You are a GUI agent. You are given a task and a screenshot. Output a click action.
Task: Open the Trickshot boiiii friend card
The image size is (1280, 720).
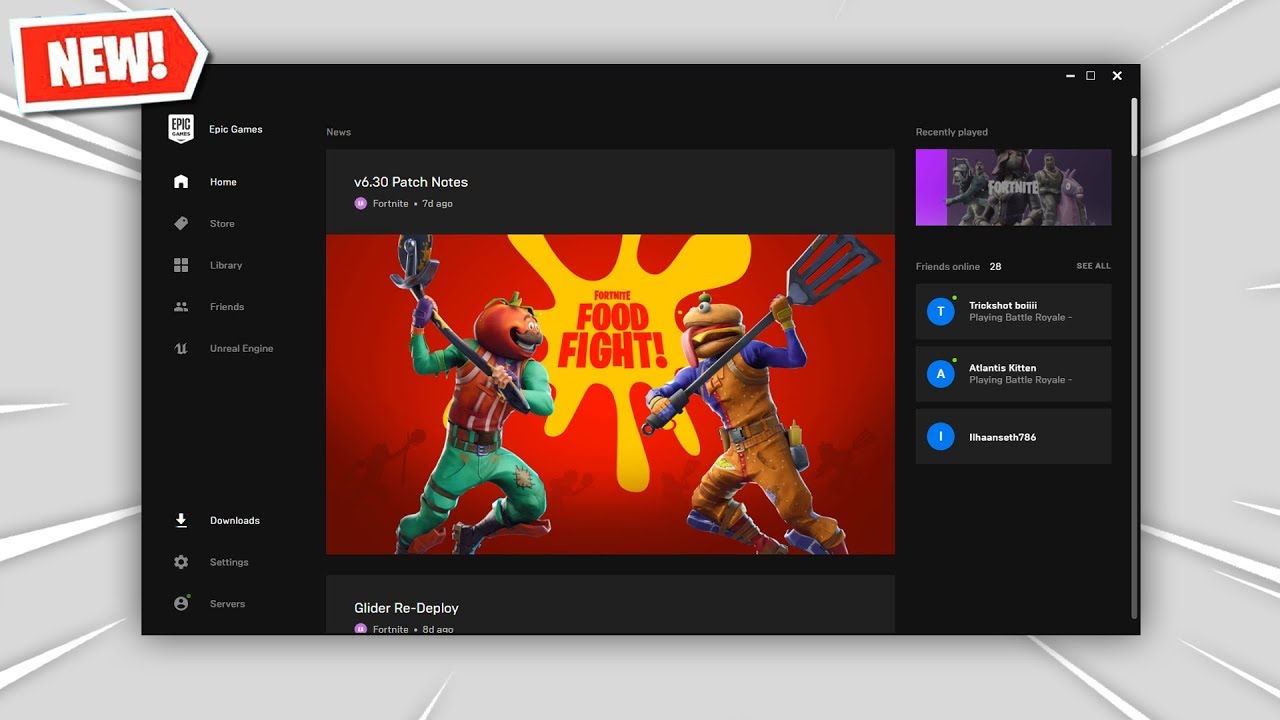point(1013,311)
